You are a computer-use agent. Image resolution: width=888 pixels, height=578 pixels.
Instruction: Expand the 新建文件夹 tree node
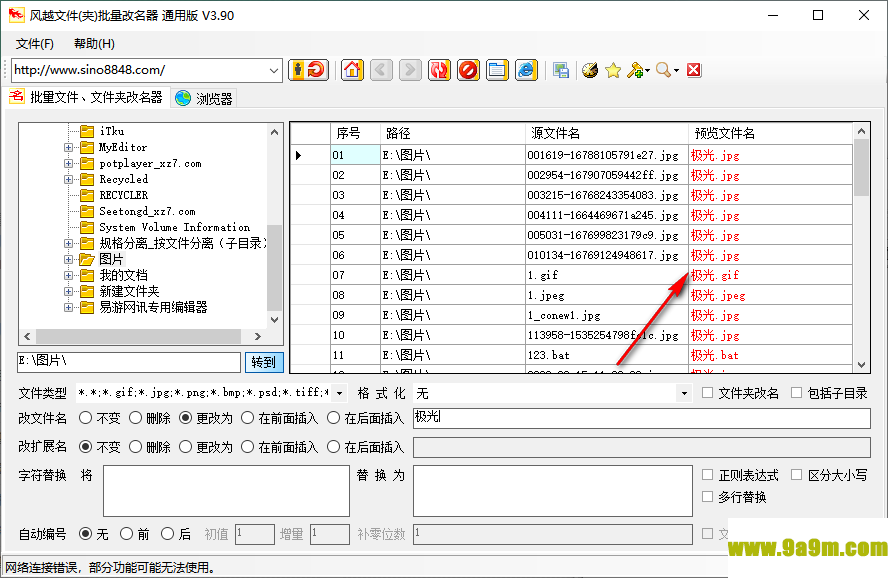coord(69,292)
